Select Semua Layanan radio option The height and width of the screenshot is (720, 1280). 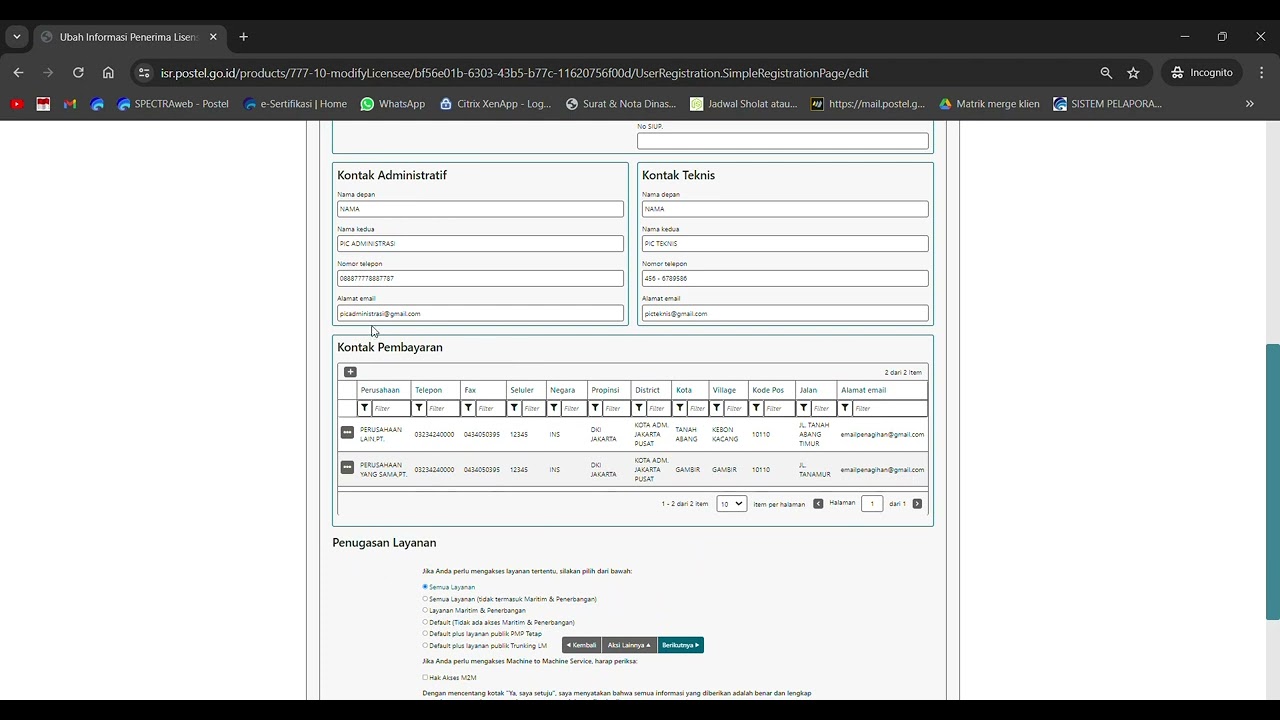(425, 587)
